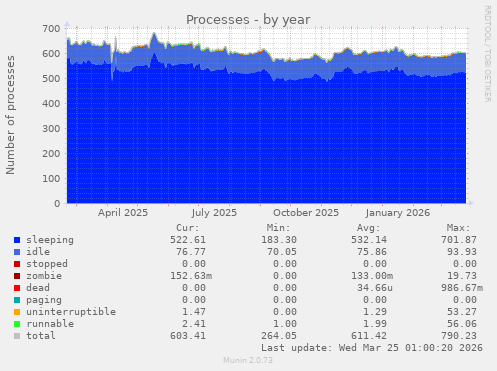Screen dimensions: 497x371
Task: Click the 'October 2025' x-axis label
Action: click(x=306, y=213)
